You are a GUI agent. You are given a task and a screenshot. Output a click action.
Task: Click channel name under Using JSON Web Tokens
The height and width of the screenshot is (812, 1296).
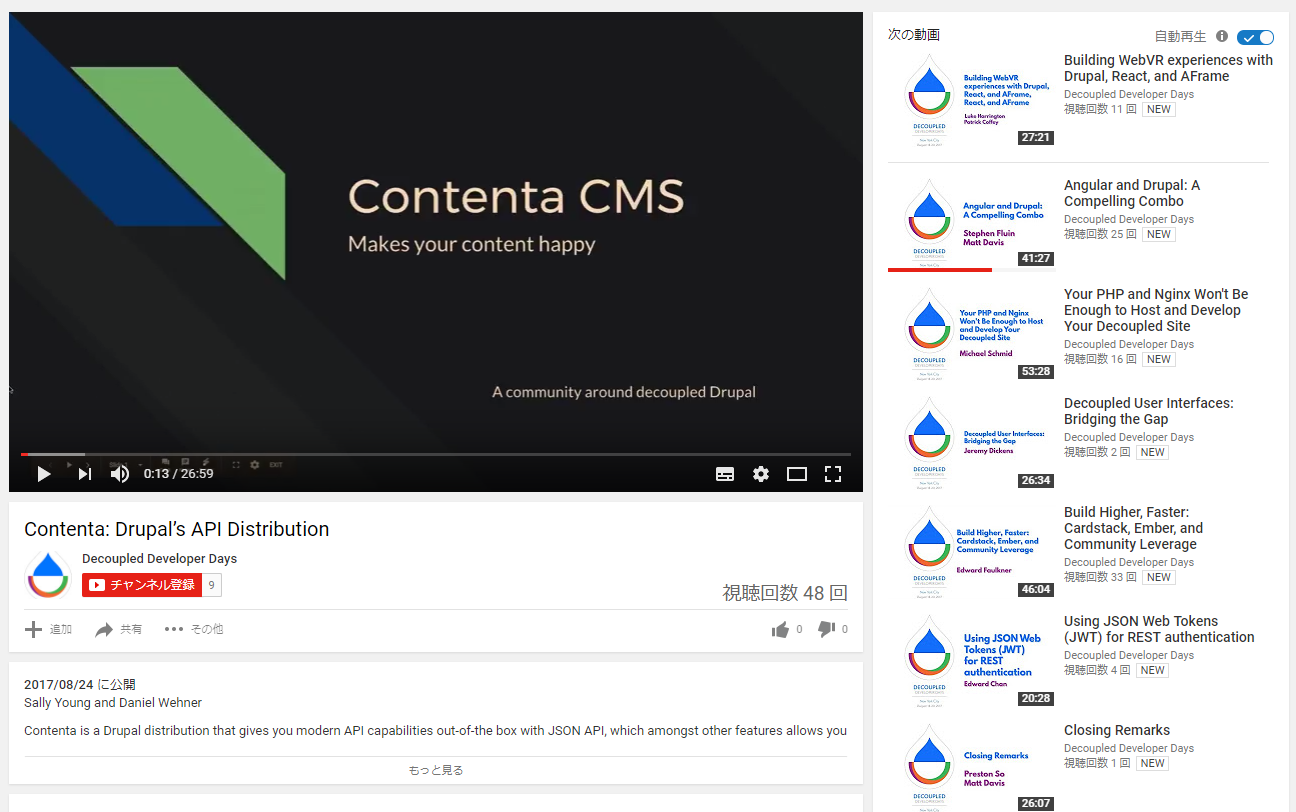coord(1129,655)
